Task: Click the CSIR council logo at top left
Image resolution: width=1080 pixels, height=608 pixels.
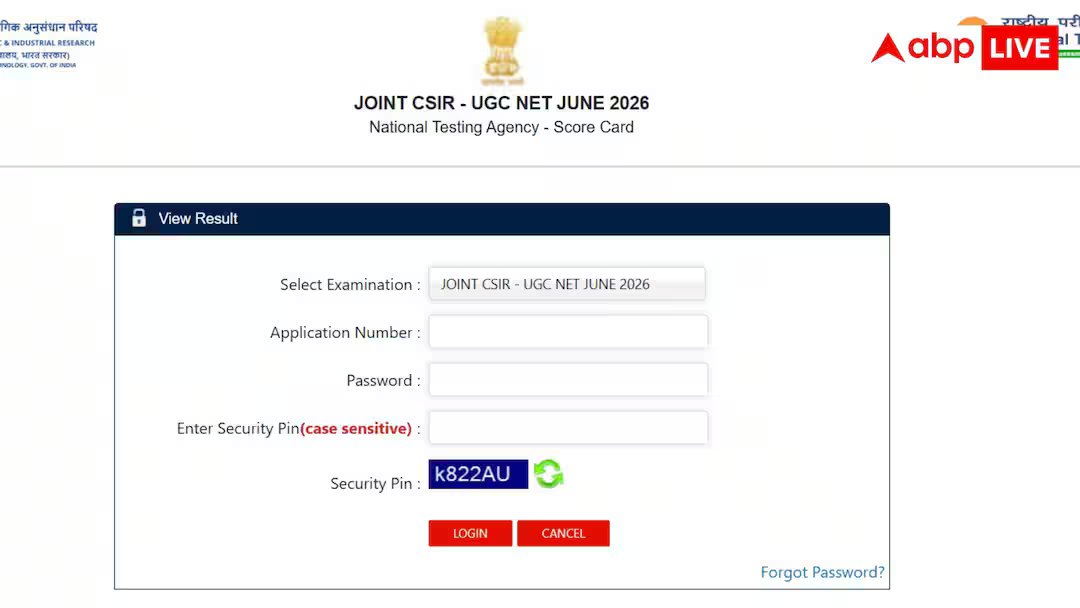Action: click(48, 45)
